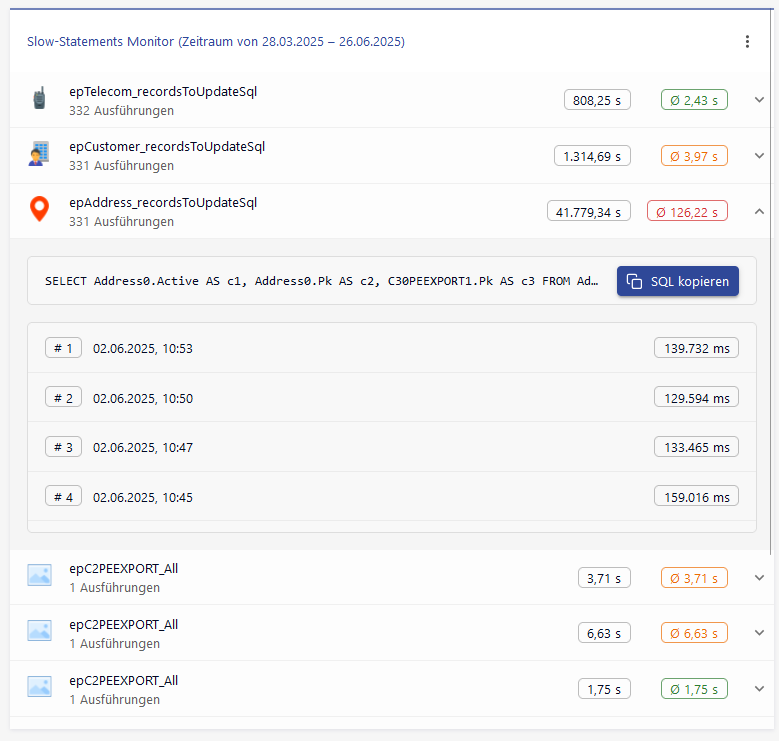Click the 02.06.2025, 10:45 timestamp

(x=143, y=497)
